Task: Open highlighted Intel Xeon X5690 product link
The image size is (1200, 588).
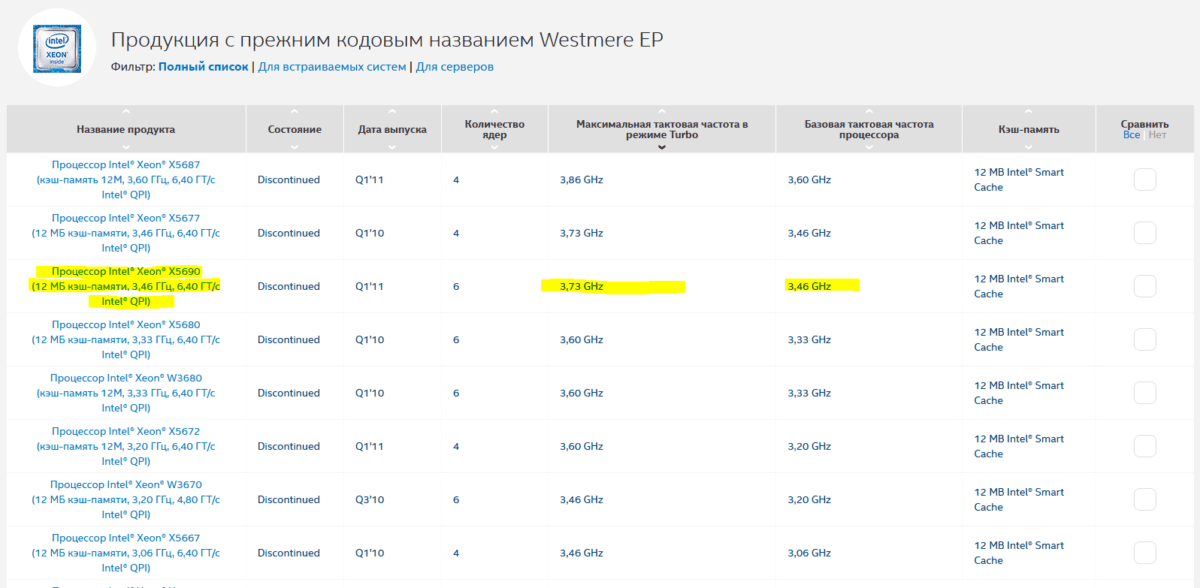Action: click(x=126, y=286)
